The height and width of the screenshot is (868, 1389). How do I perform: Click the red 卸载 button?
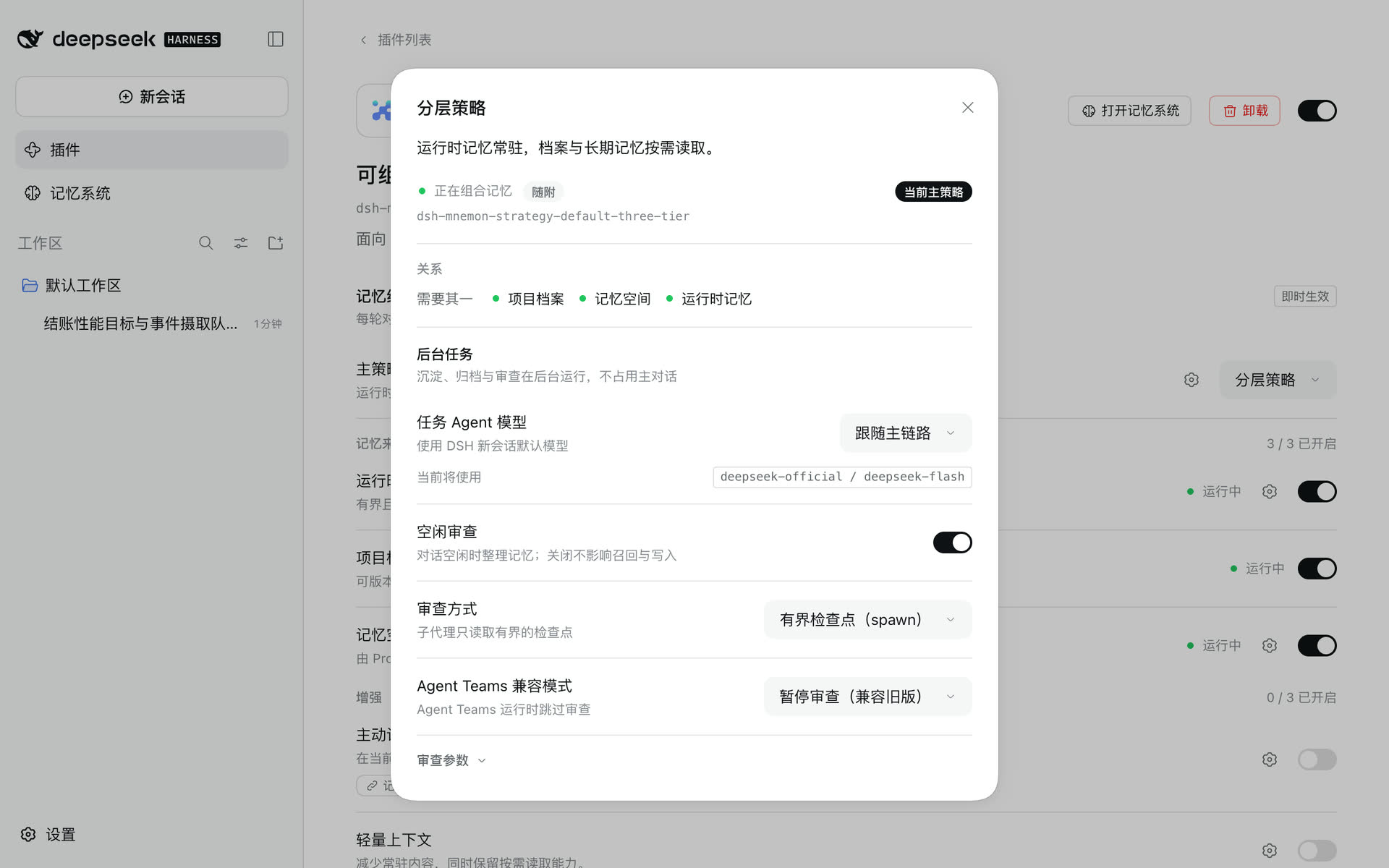coord(1244,111)
